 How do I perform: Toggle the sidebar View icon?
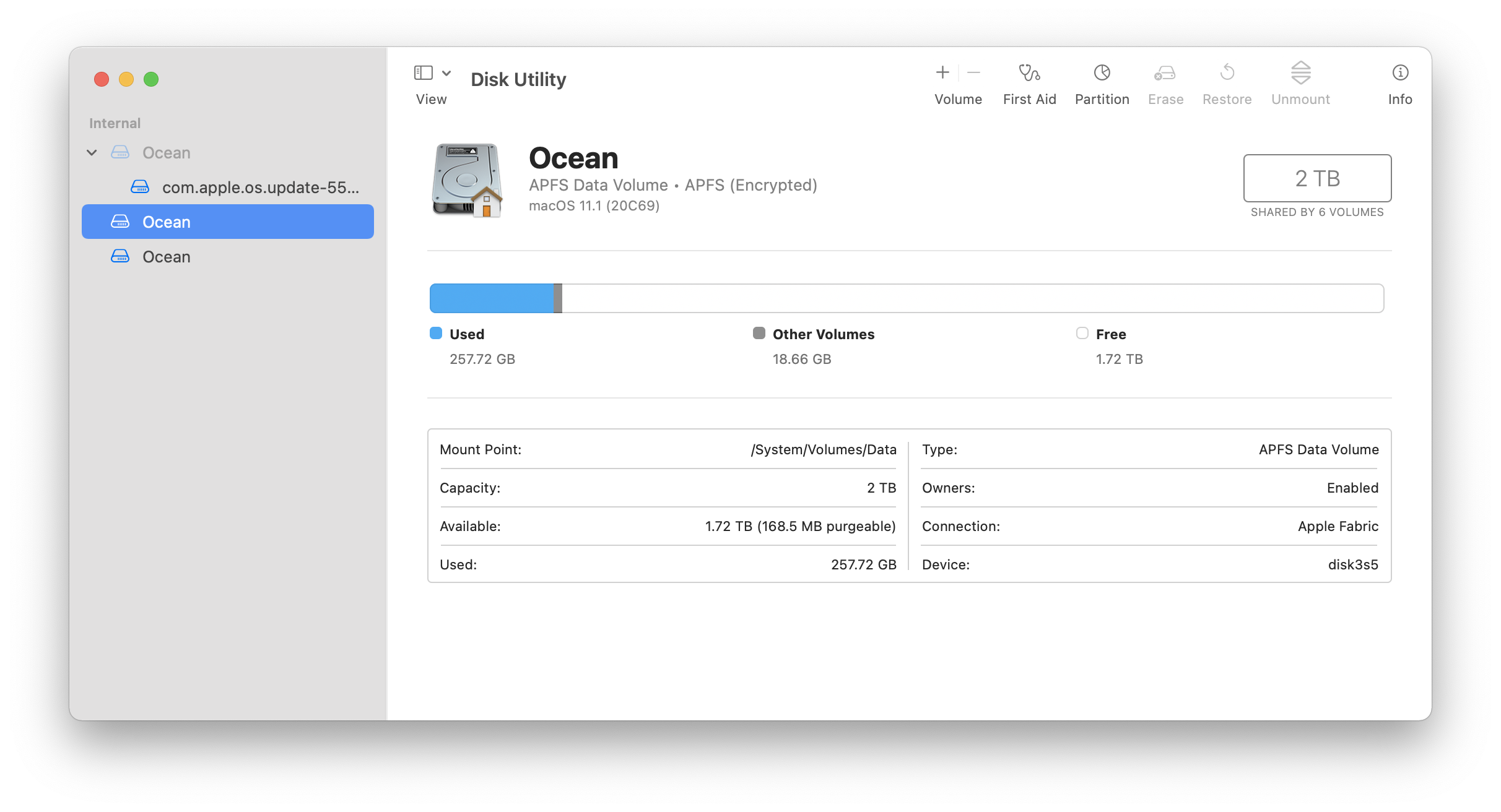(x=424, y=73)
